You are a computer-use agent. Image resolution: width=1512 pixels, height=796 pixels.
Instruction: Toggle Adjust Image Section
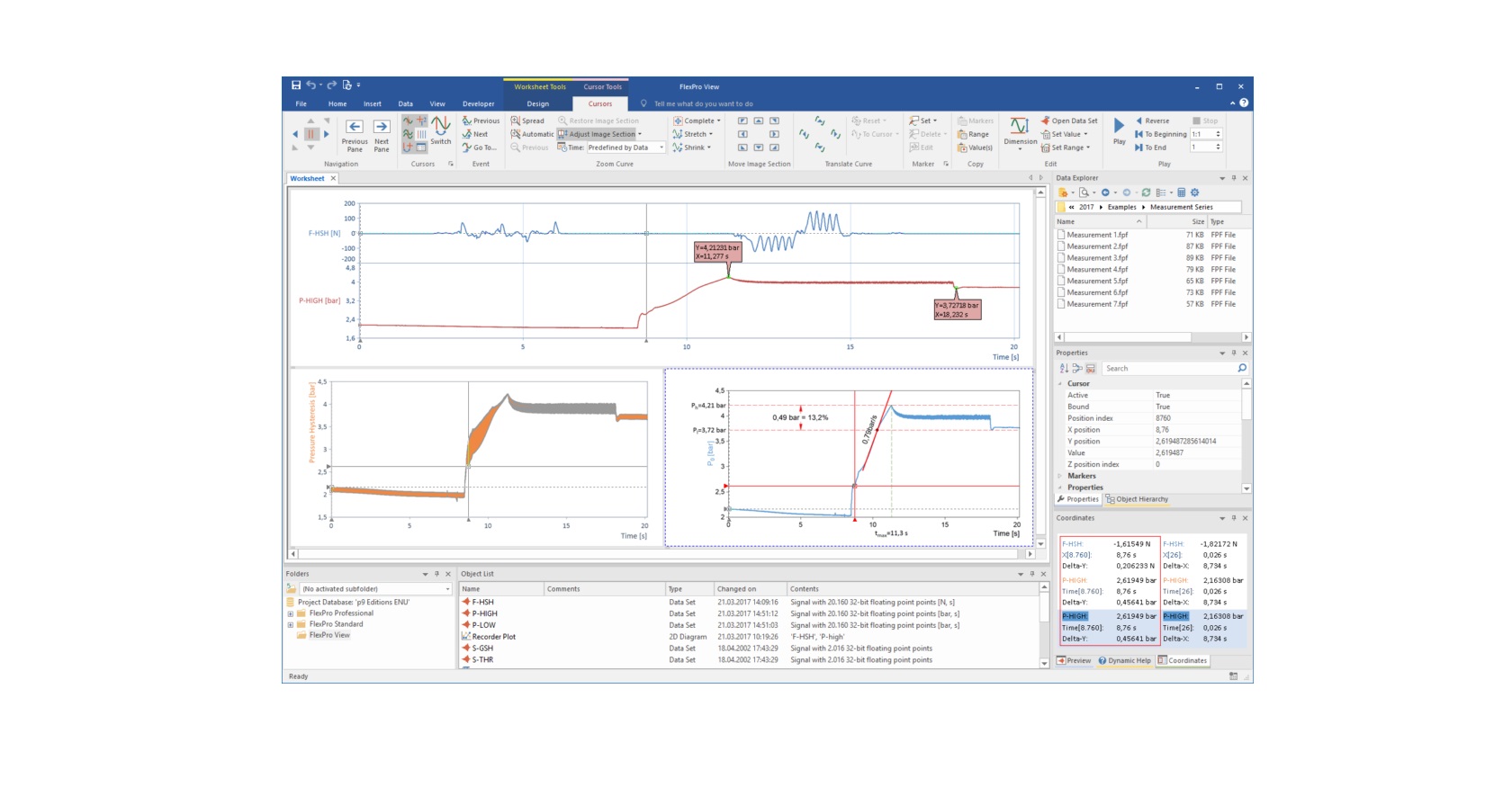pyautogui.click(x=597, y=134)
